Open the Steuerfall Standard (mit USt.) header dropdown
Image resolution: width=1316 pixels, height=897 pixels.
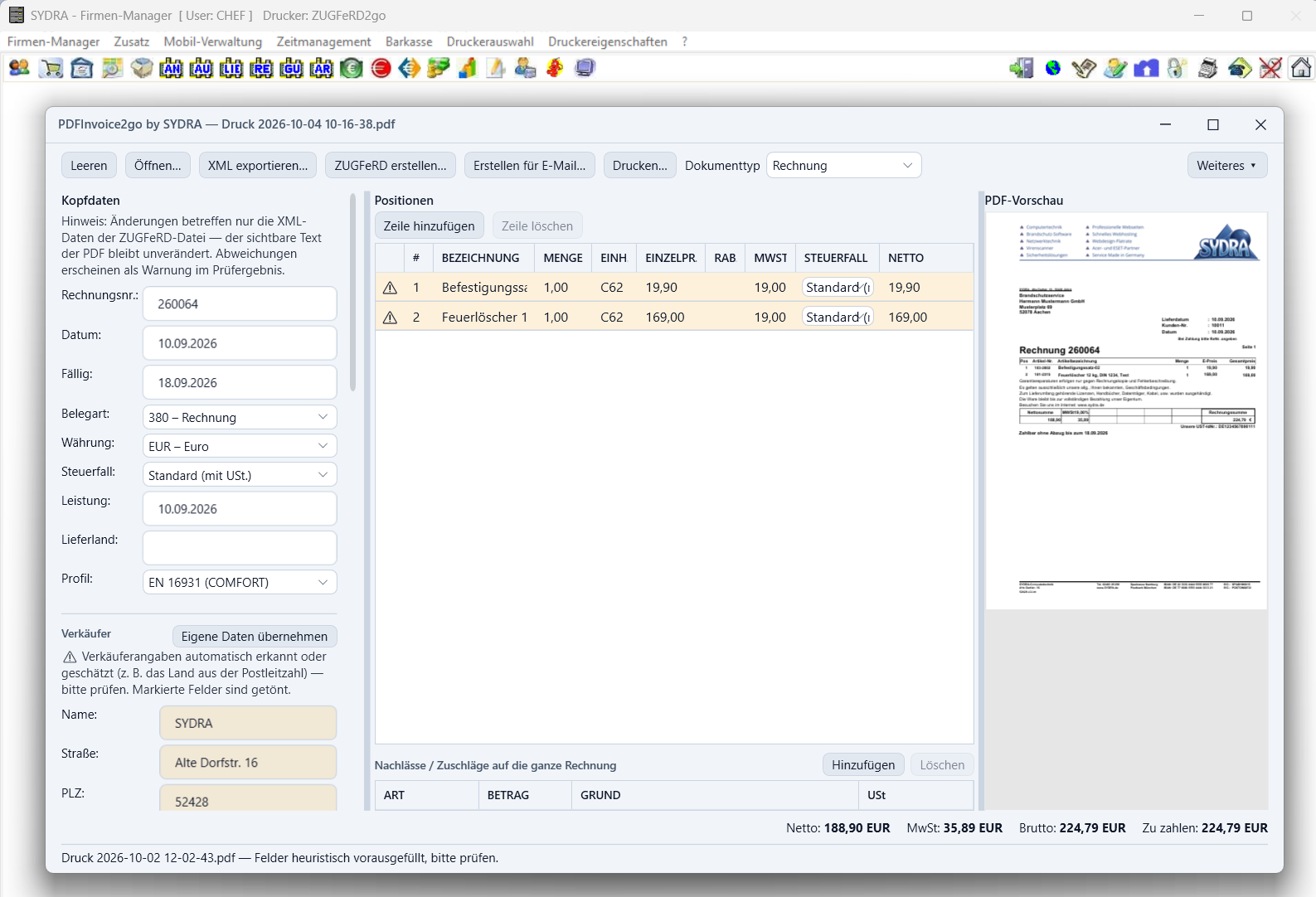(x=240, y=475)
